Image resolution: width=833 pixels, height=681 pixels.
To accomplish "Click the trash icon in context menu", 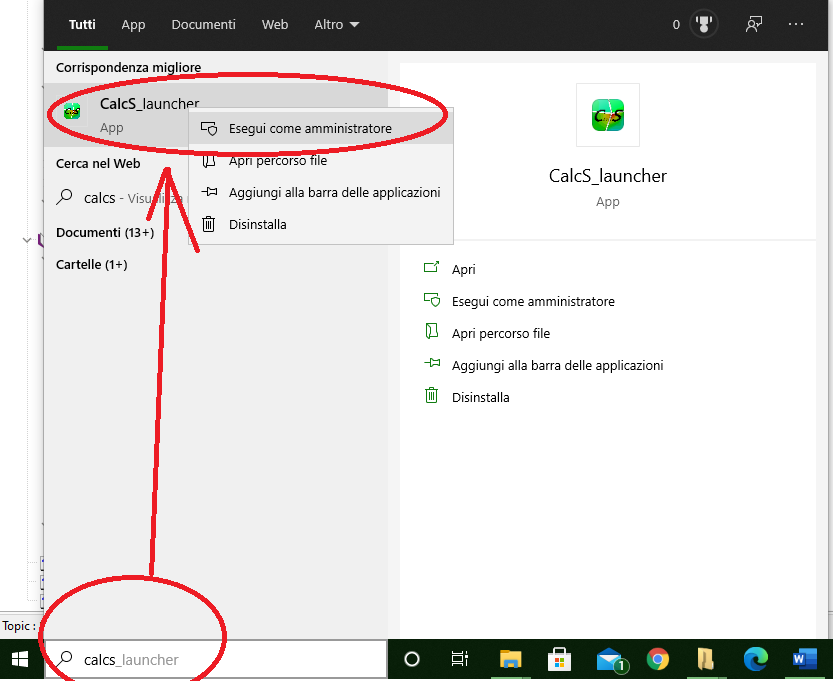I will (209, 224).
